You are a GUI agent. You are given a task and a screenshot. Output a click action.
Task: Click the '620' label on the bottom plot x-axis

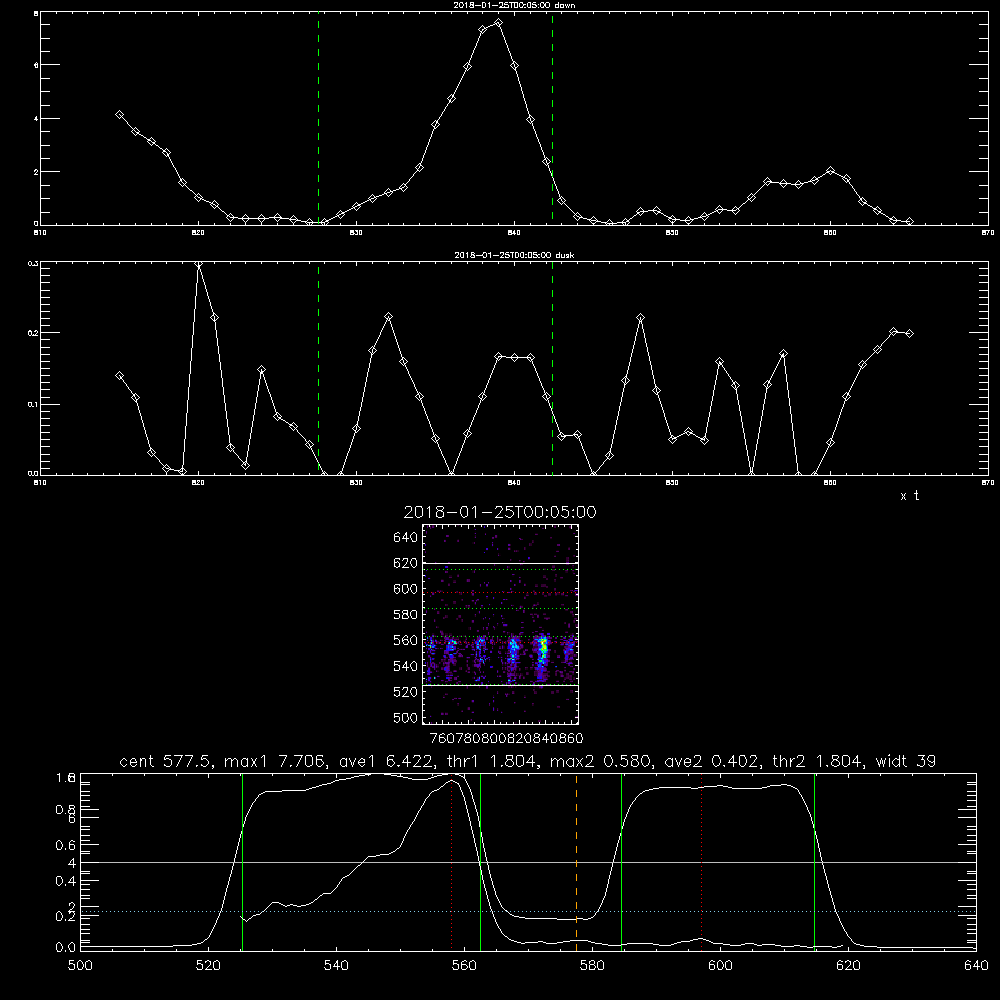click(x=848, y=966)
